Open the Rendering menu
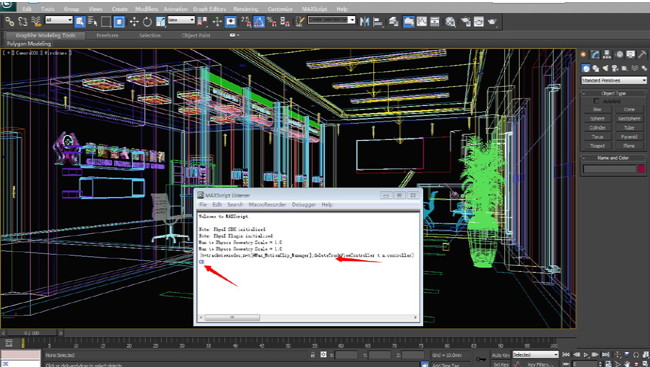 pos(245,9)
